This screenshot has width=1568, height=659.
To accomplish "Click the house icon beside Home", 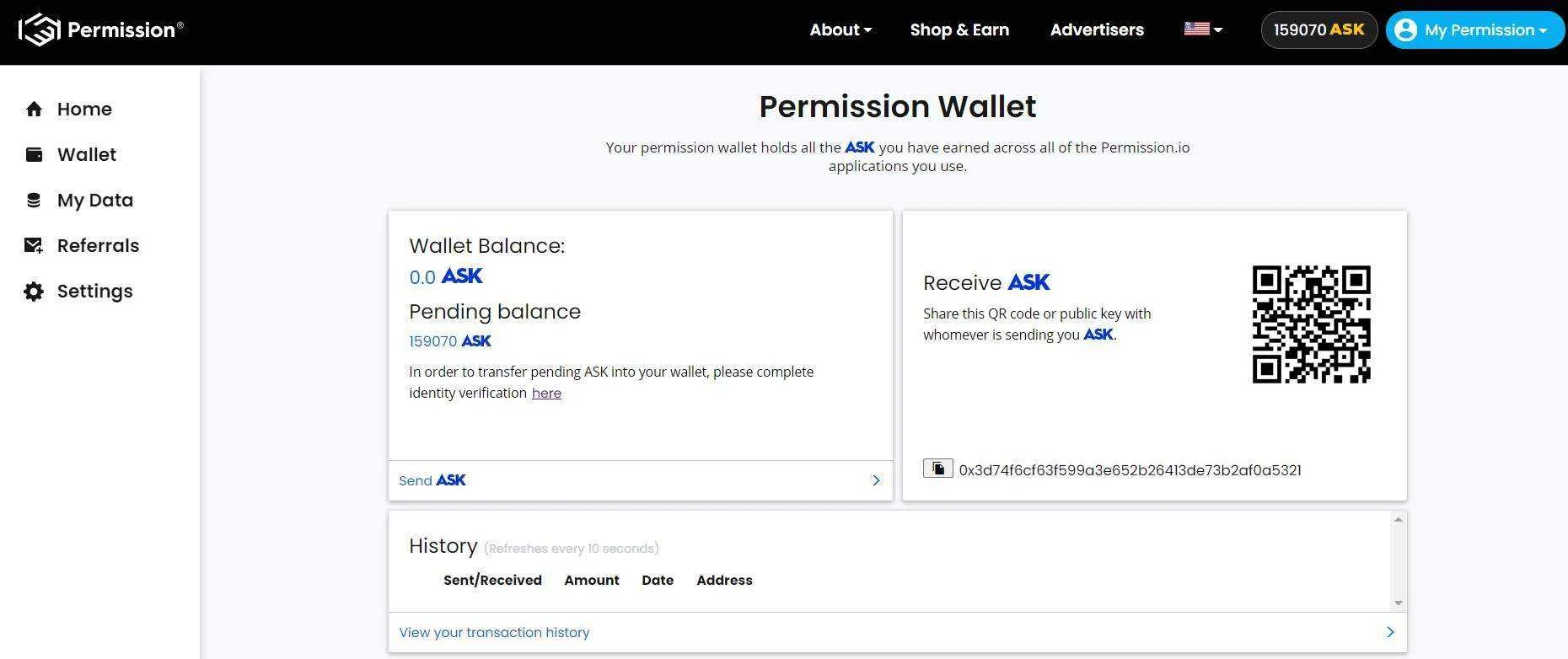I will tap(34, 109).
